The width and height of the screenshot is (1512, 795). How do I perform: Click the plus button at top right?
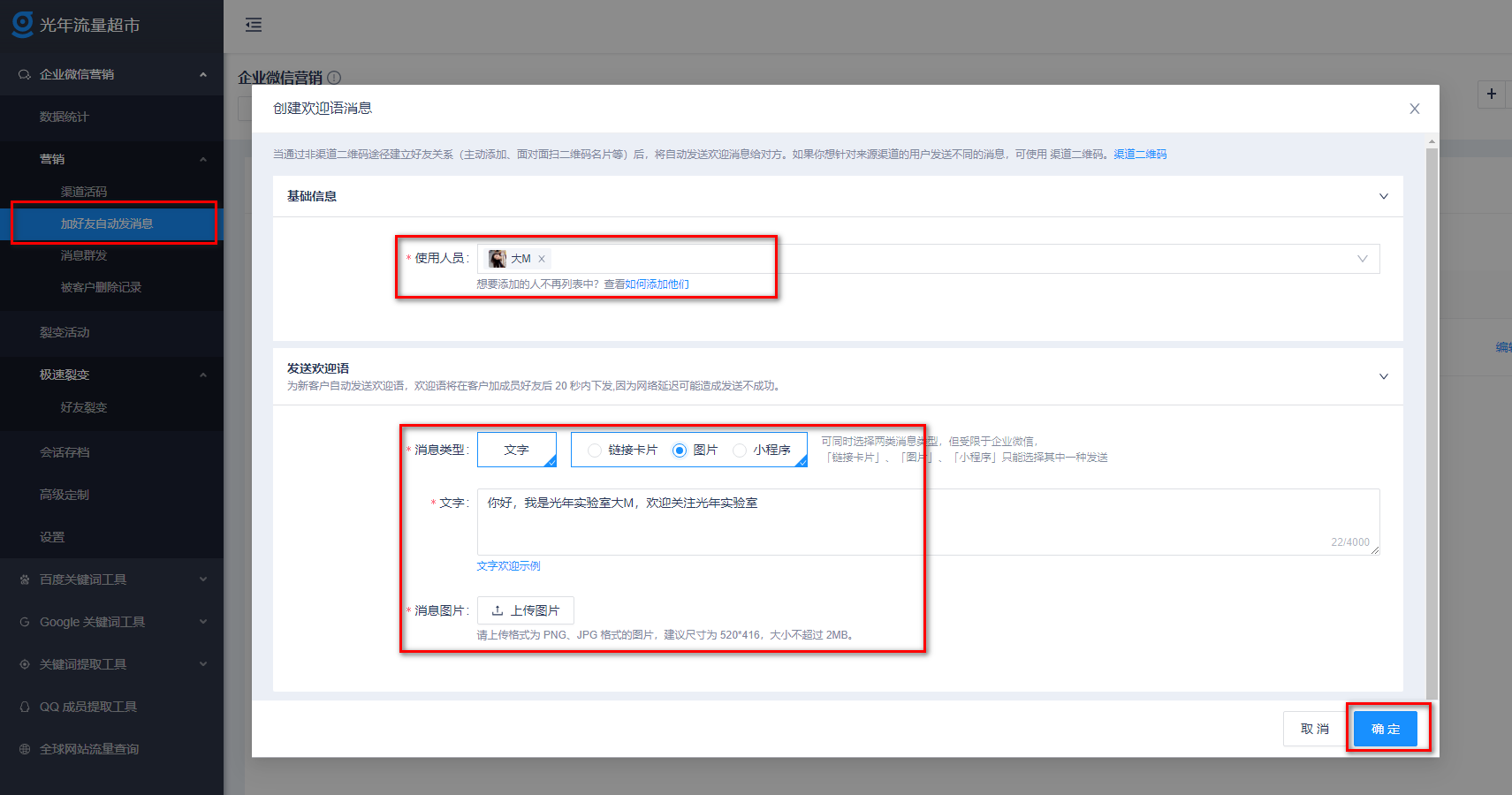[x=1492, y=94]
